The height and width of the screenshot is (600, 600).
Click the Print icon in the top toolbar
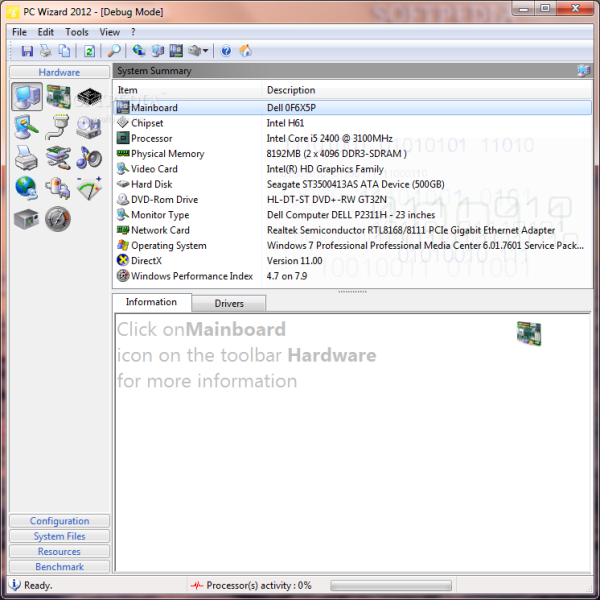pos(46,51)
